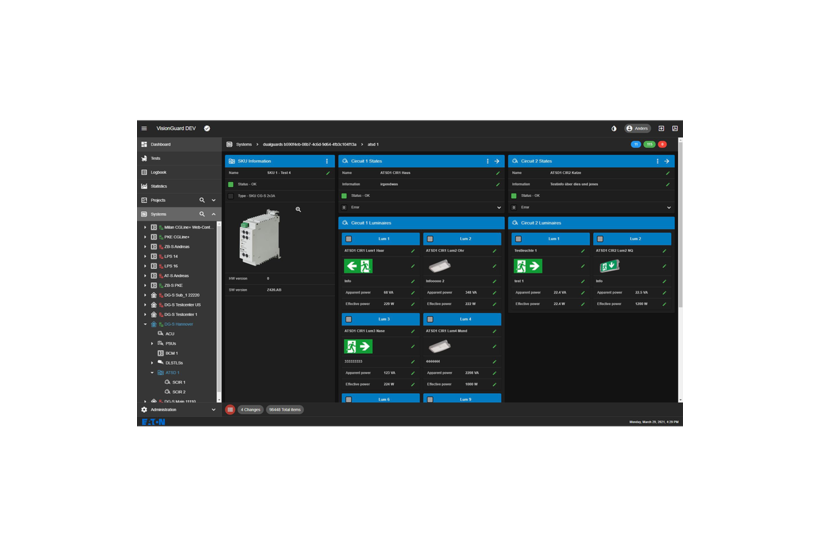Expand the DG-S Sub_1 tree node
The width and height of the screenshot is (820, 546).
(145, 295)
